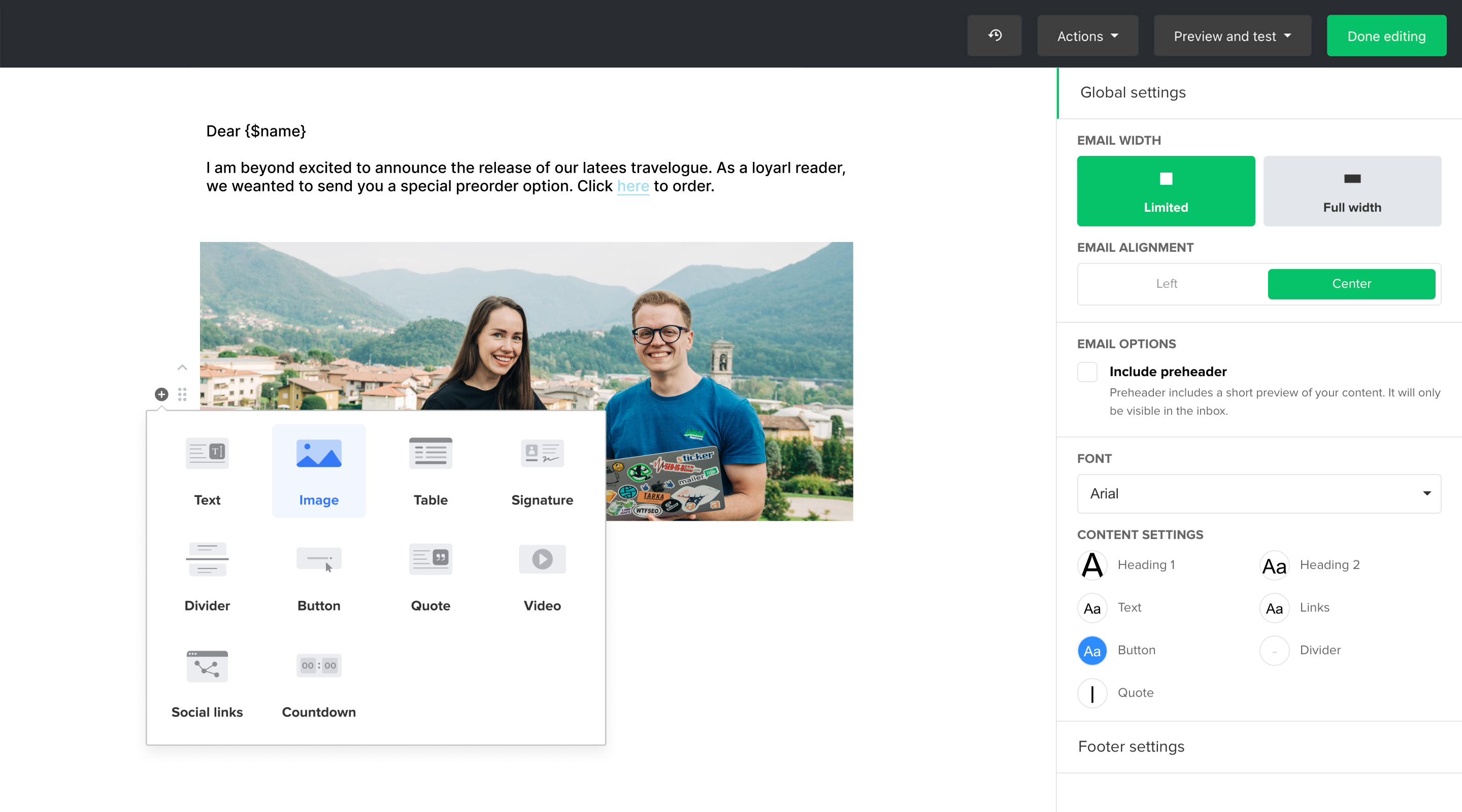
Task: Switch email width to Full width
Action: pyautogui.click(x=1352, y=191)
